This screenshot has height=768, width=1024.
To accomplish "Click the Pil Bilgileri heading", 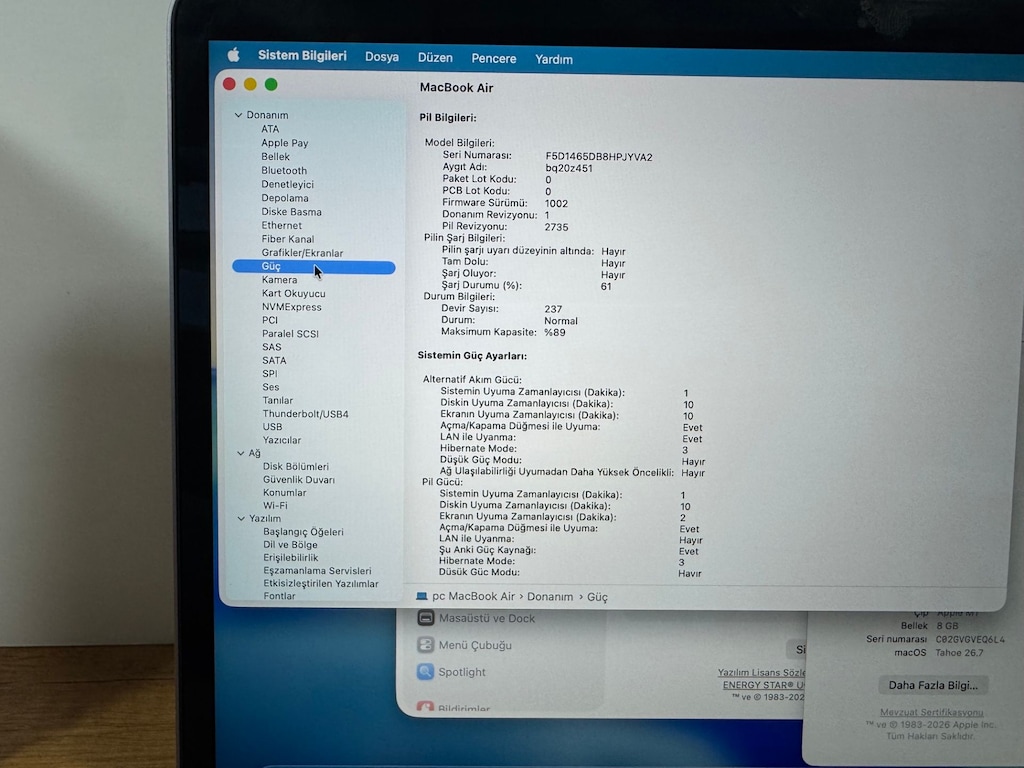I will click(x=448, y=118).
